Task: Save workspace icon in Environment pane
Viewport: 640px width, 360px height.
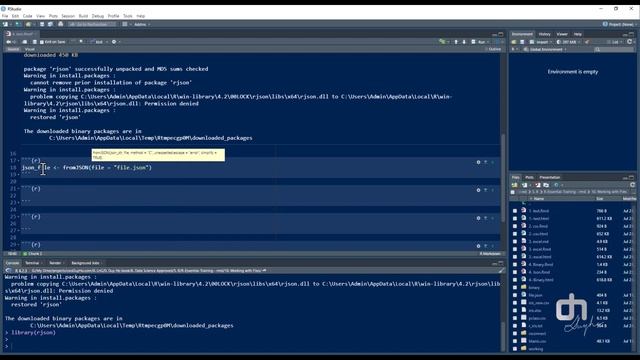Action: (522, 42)
